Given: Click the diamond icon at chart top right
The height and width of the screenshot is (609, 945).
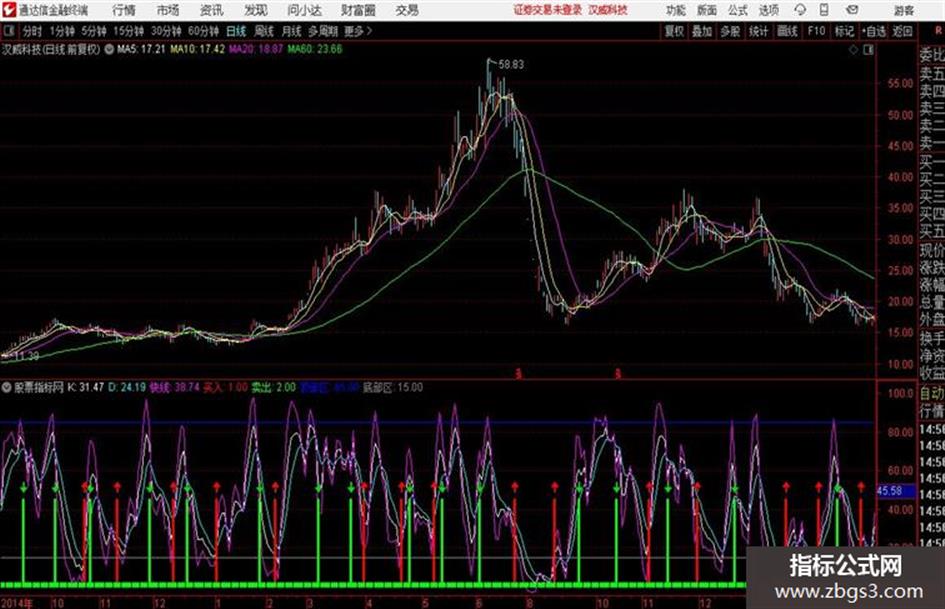Looking at the screenshot, I should (853, 50).
